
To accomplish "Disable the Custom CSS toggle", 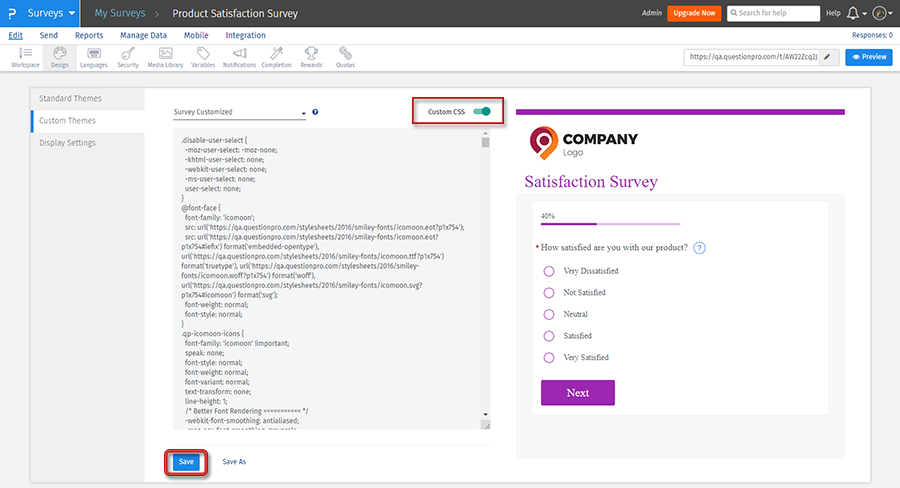I will (483, 111).
